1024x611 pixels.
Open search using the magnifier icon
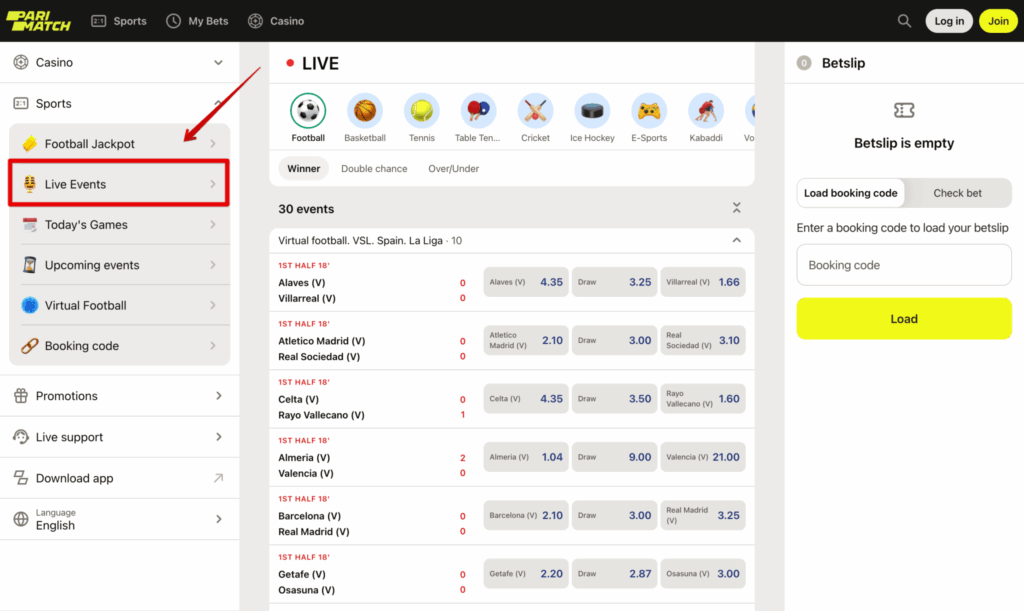pyautogui.click(x=904, y=20)
